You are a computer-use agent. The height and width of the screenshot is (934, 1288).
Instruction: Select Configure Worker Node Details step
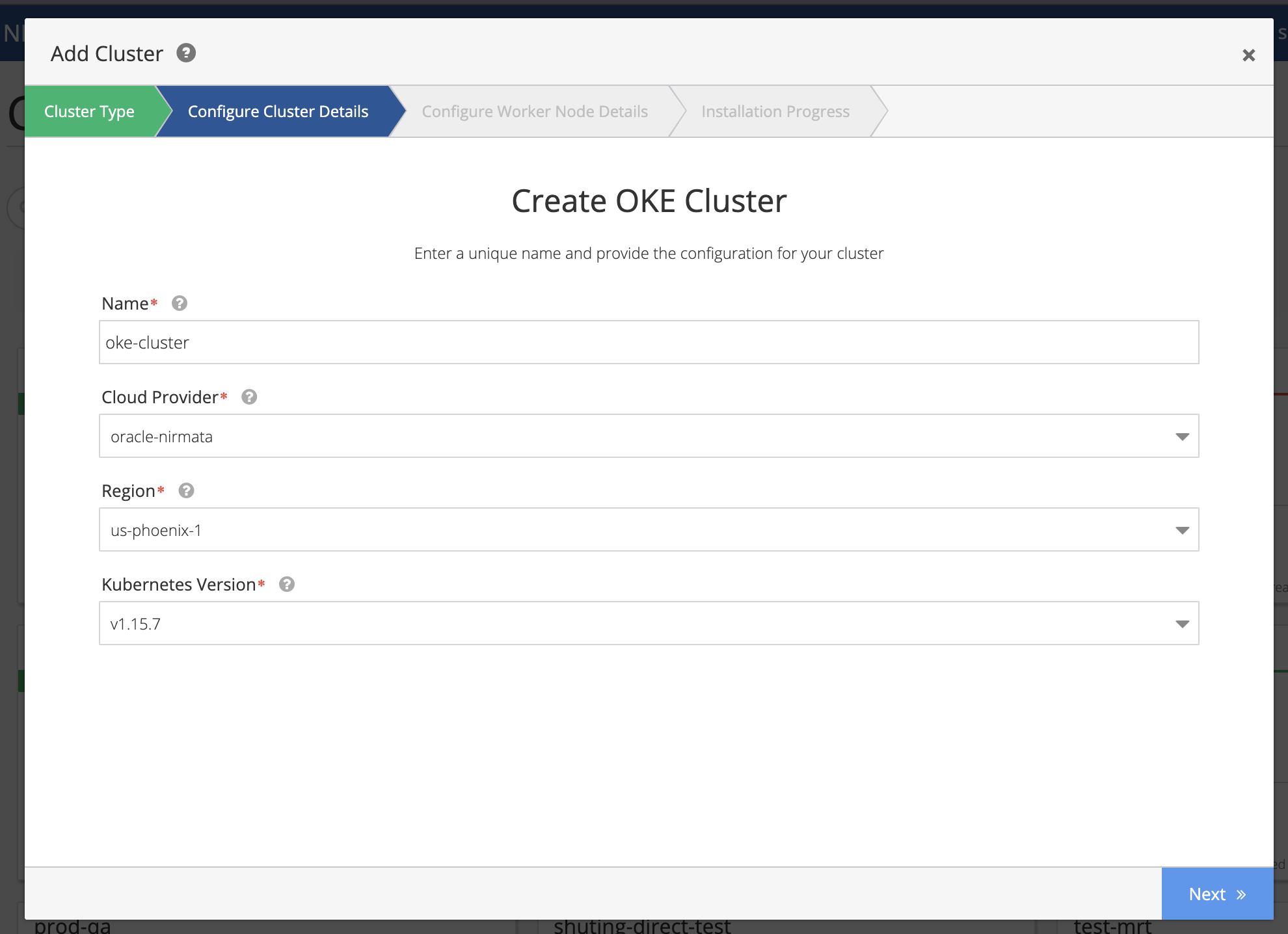click(x=534, y=111)
